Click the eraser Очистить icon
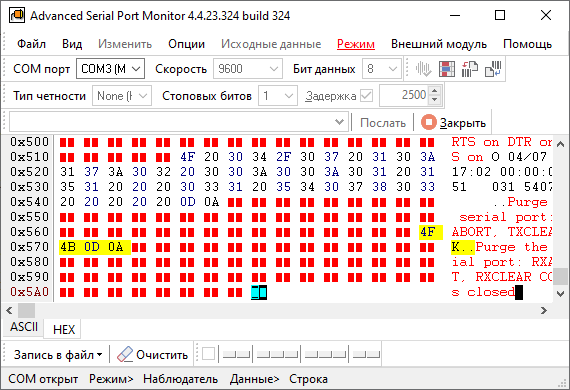Viewport: 570px width, 390px height. coord(125,354)
